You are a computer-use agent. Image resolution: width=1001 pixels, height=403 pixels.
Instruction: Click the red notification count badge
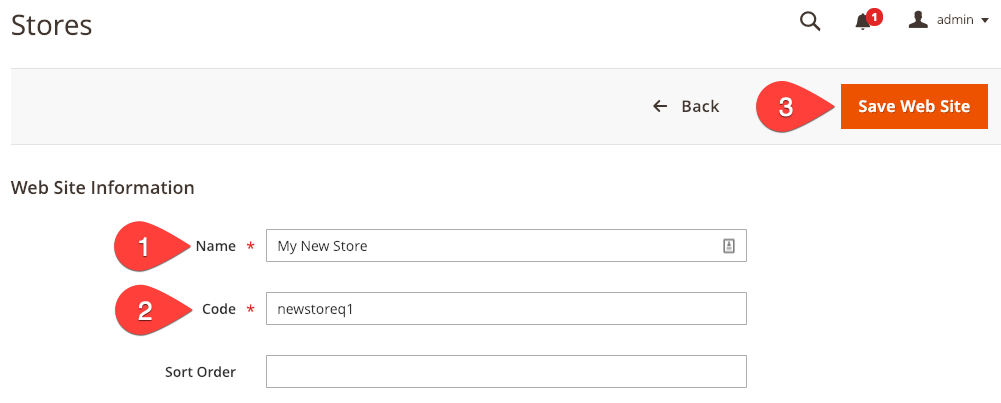[875, 16]
